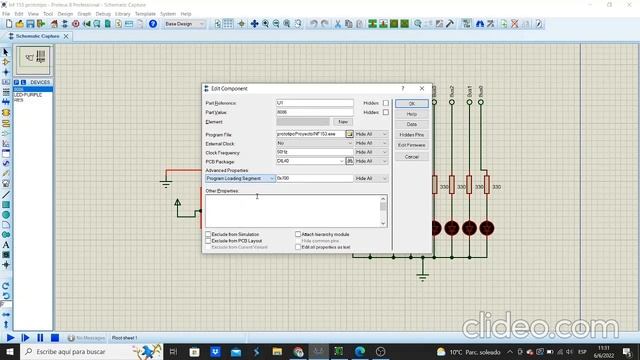Toggle the Hidden checkbox for Part Reference
This screenshot has width=640, height=360.
tap(386, 103)
